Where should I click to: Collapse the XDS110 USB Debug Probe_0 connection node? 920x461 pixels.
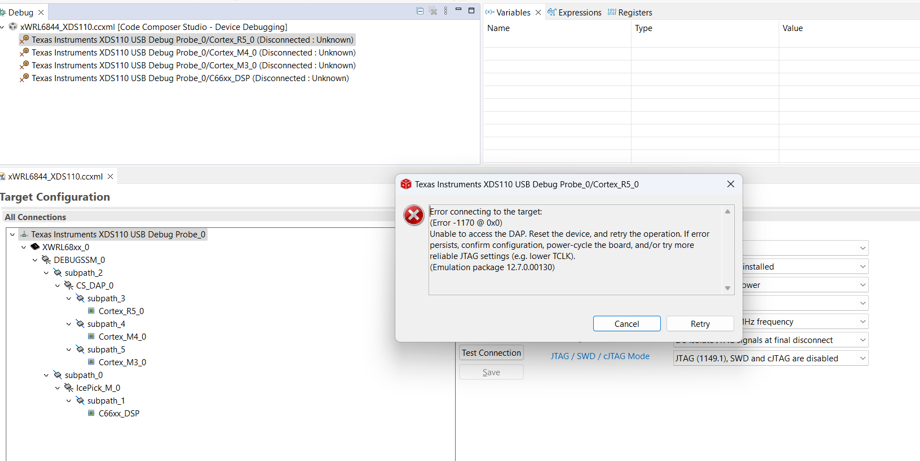[x=12, y=235]
